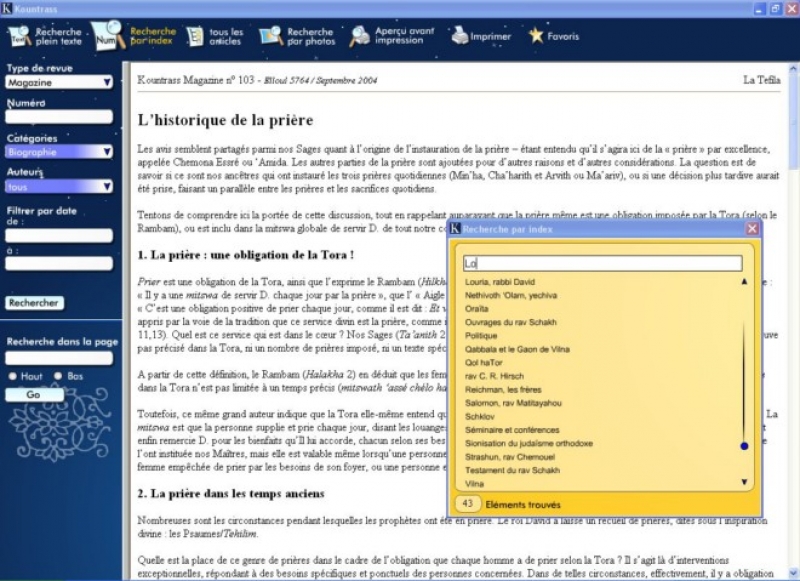Expand the Catégories Biographie dropdown
800x581 pixels.
(x=59, y=151)
